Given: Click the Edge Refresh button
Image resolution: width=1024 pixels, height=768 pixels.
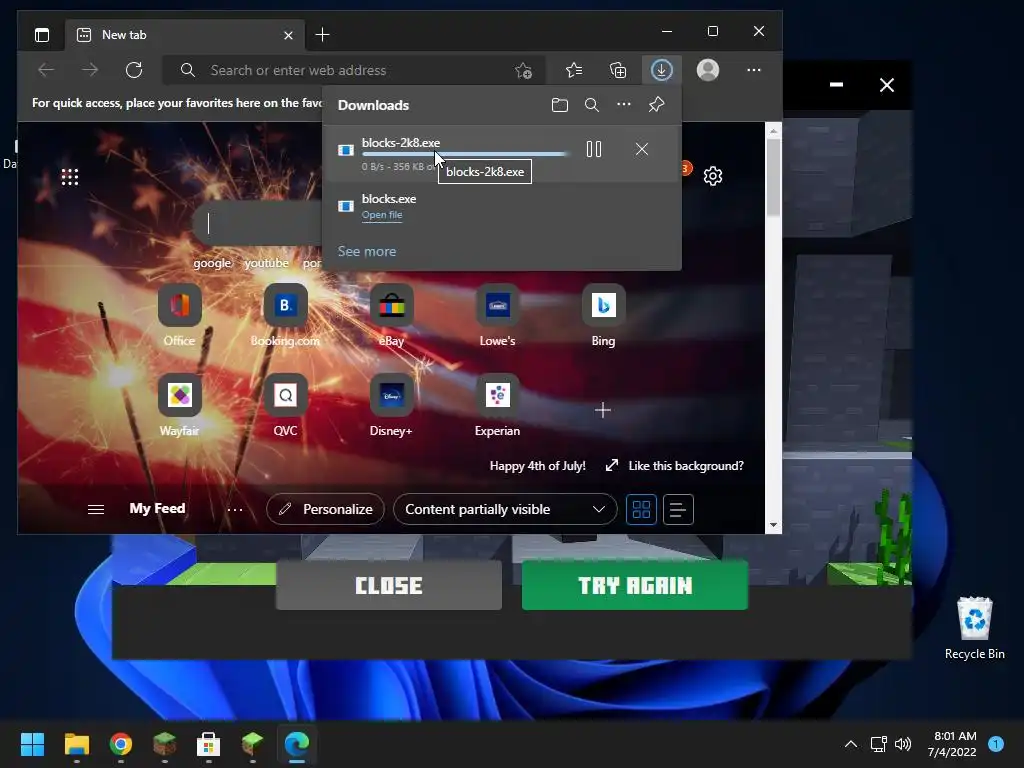Looking at the screenshot, I should tap(134, 70).
